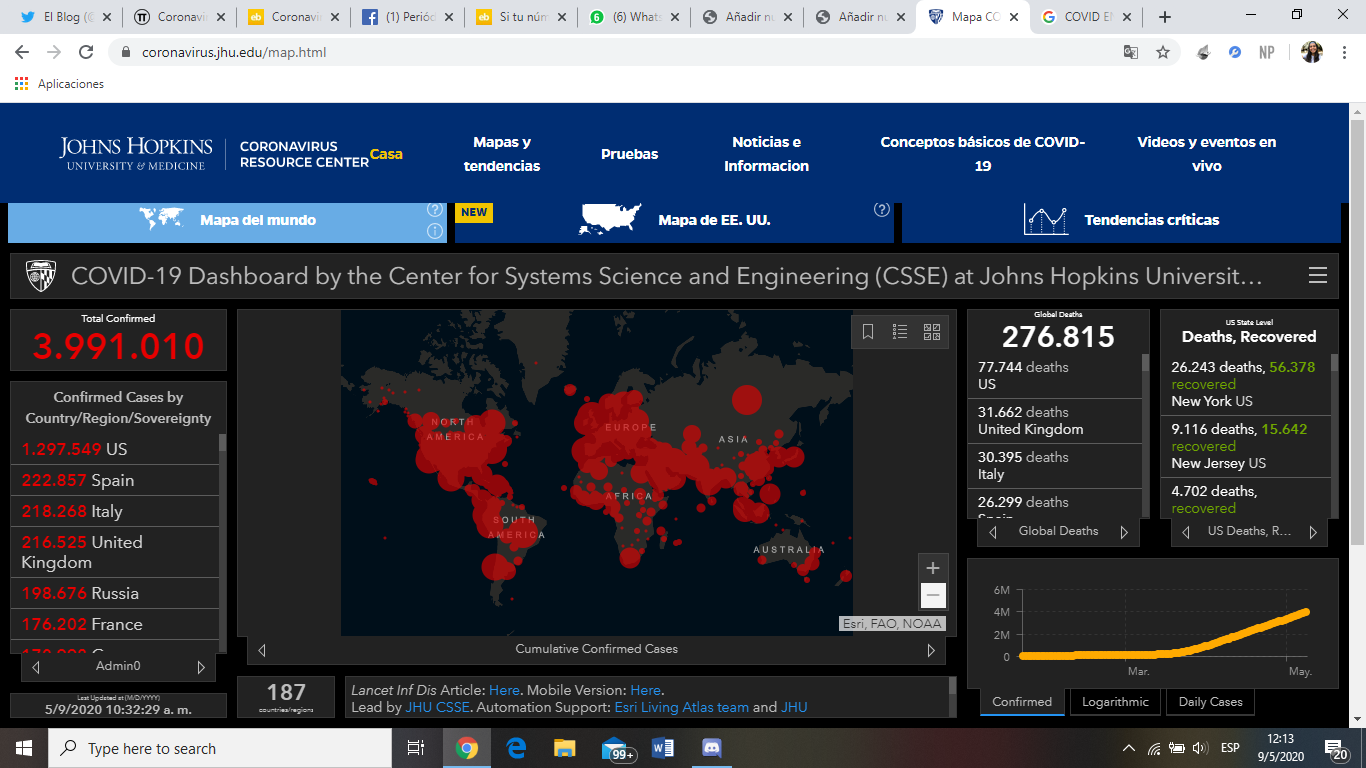Screen dimensions: 1366x768
Task: Show hidden system tray icons
Action: point(1129,748)
